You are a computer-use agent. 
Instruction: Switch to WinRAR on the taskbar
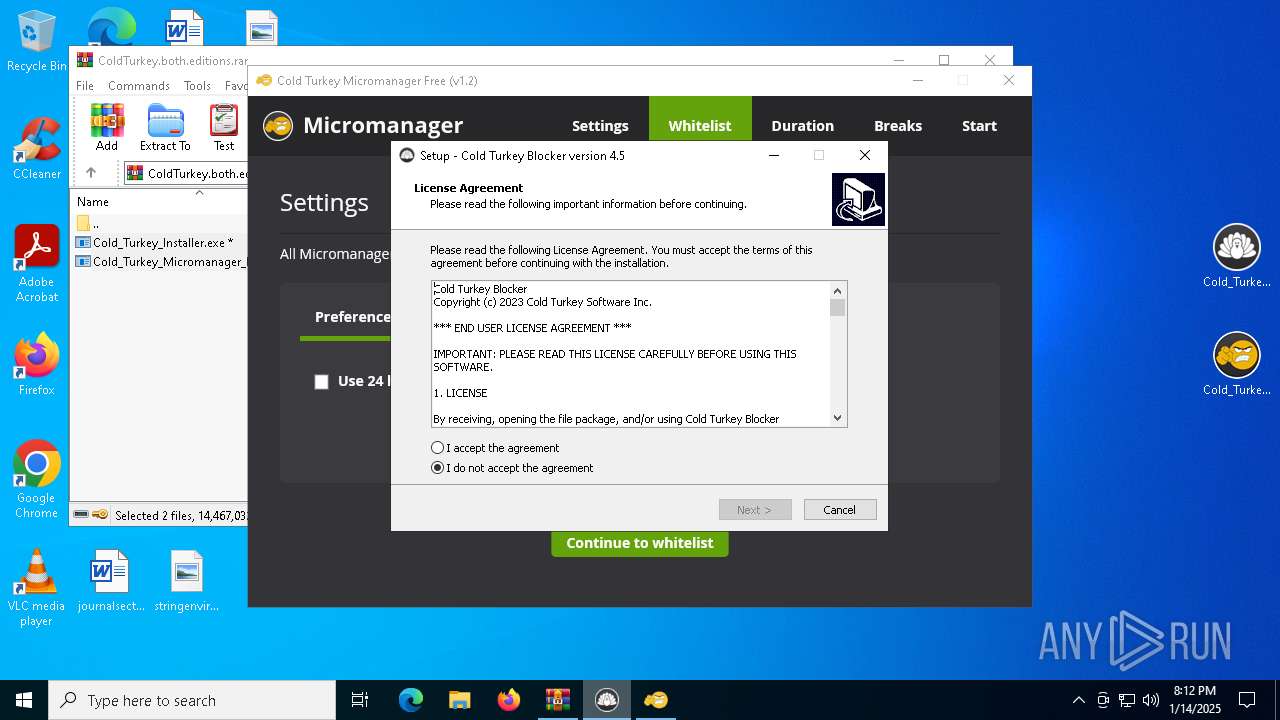pyautogui.click(x=558, y=700)
